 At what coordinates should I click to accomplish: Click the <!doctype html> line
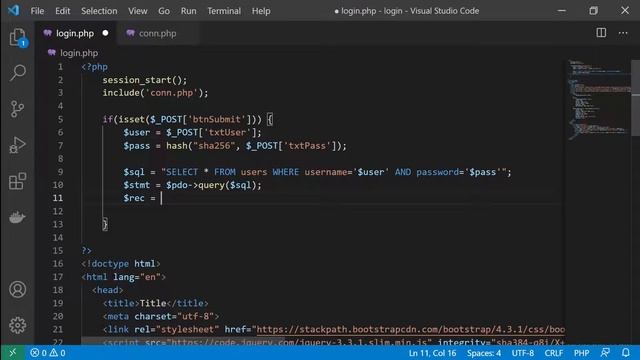pyautogui.click(x=121, y=264)
